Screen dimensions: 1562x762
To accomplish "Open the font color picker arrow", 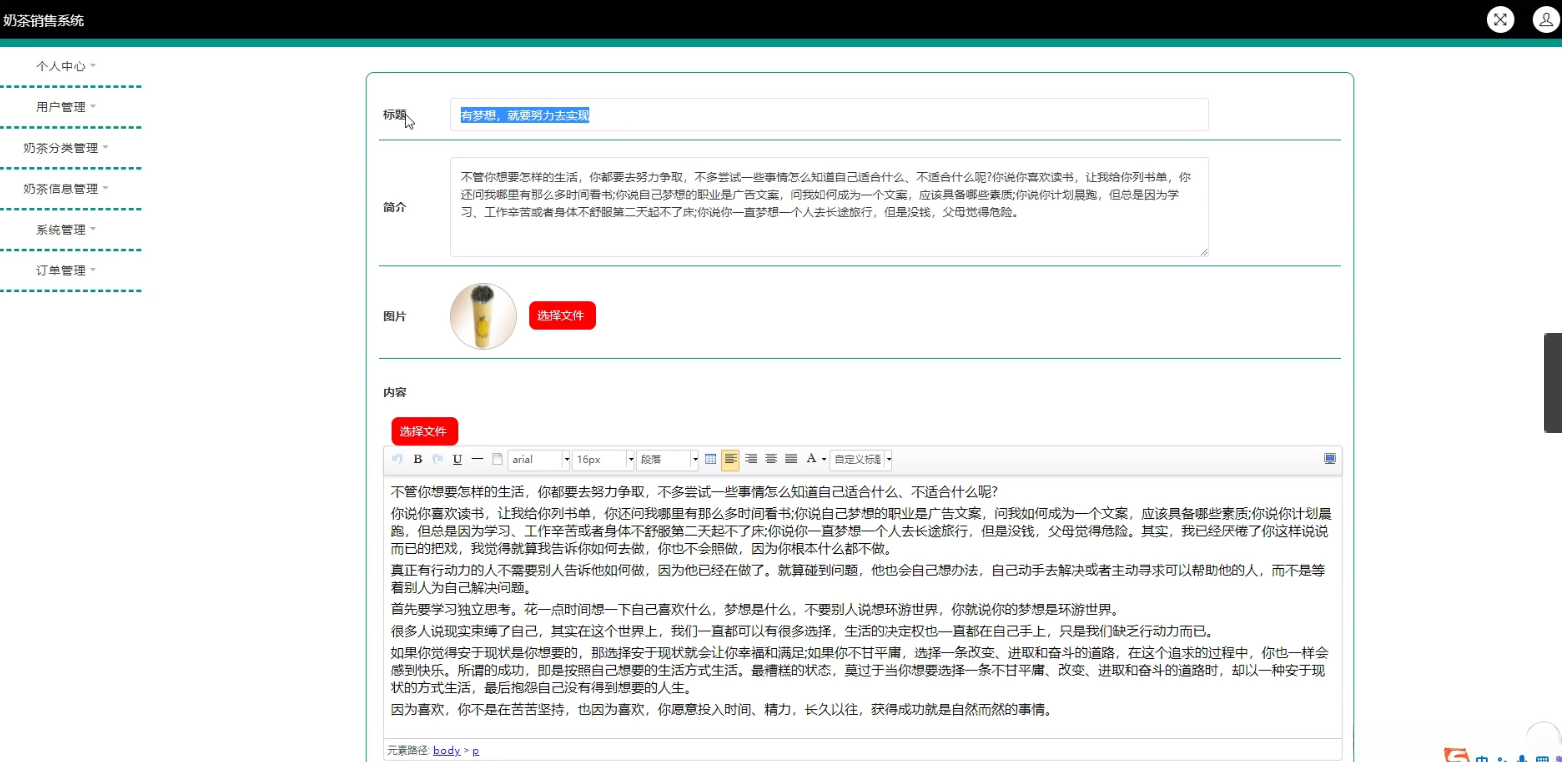I will click(x=824, y=459).
